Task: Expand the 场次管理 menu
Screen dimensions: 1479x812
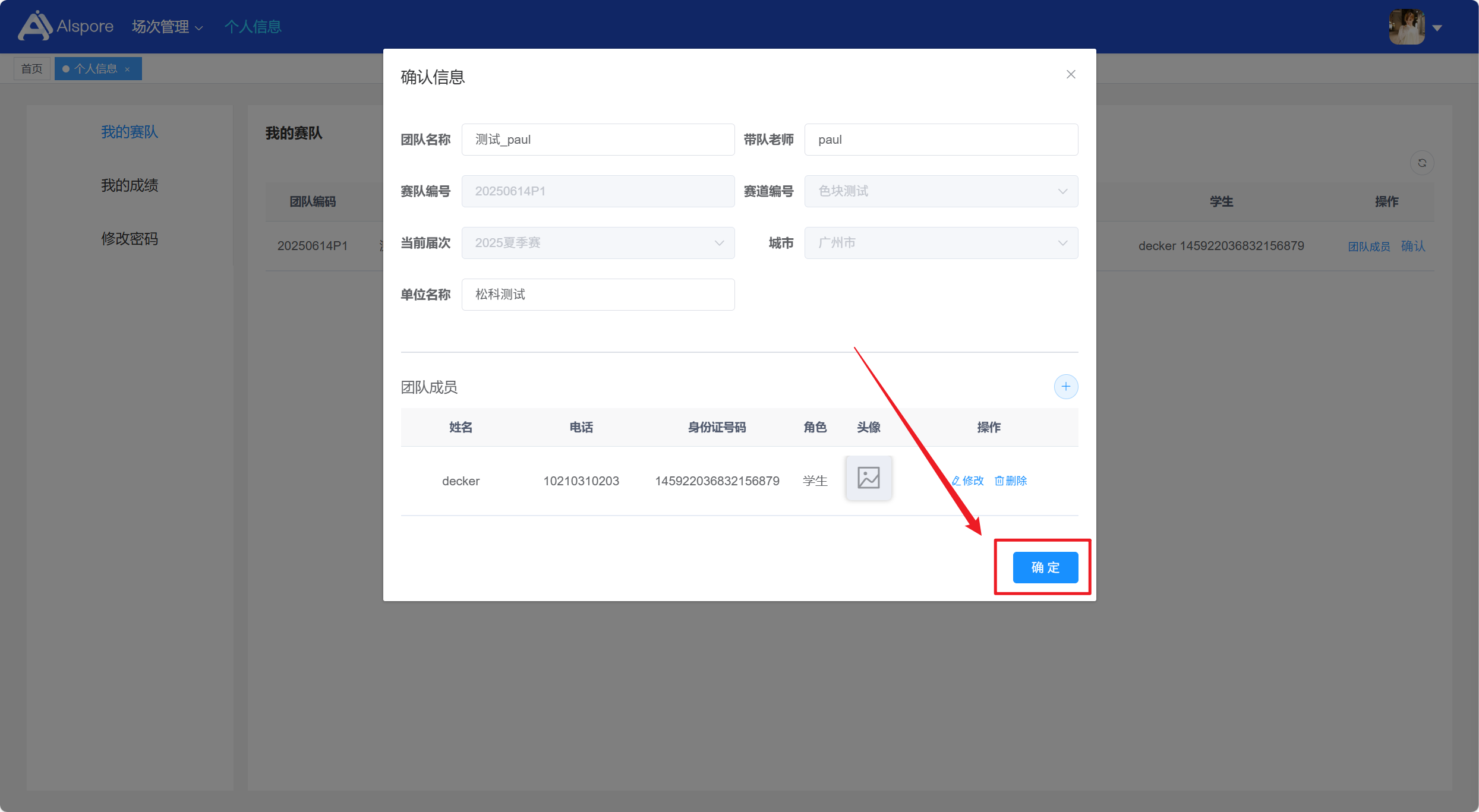Action: (x=167, y=27)
